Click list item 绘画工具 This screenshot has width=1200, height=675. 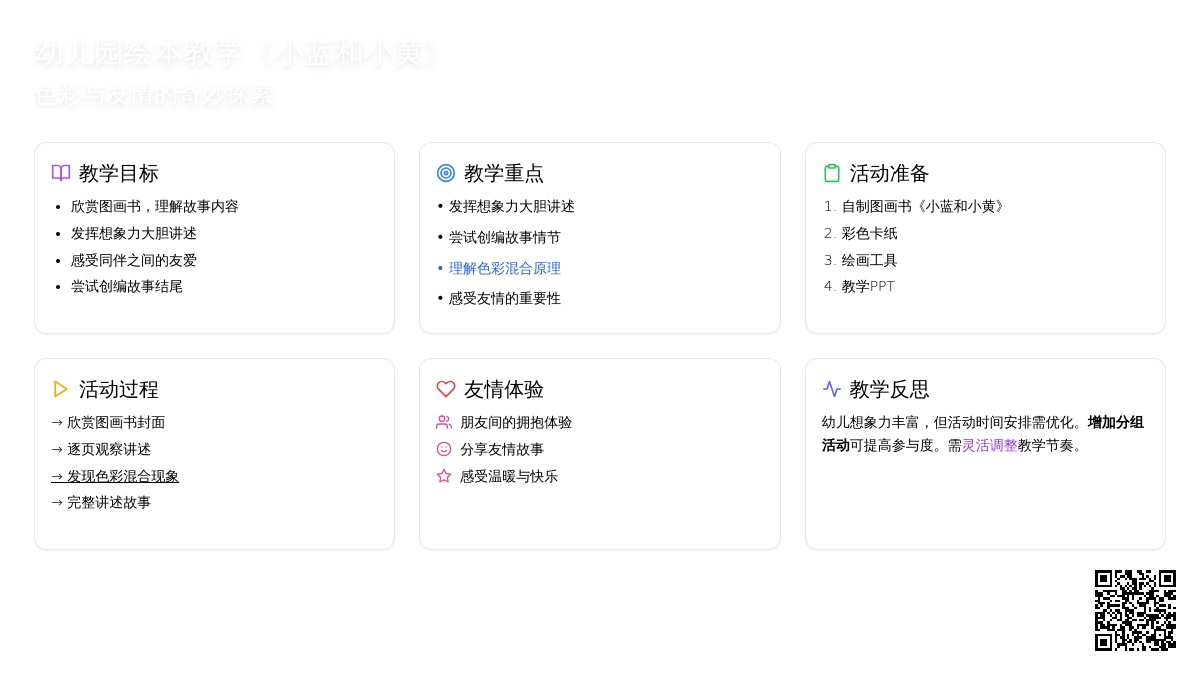870,260
